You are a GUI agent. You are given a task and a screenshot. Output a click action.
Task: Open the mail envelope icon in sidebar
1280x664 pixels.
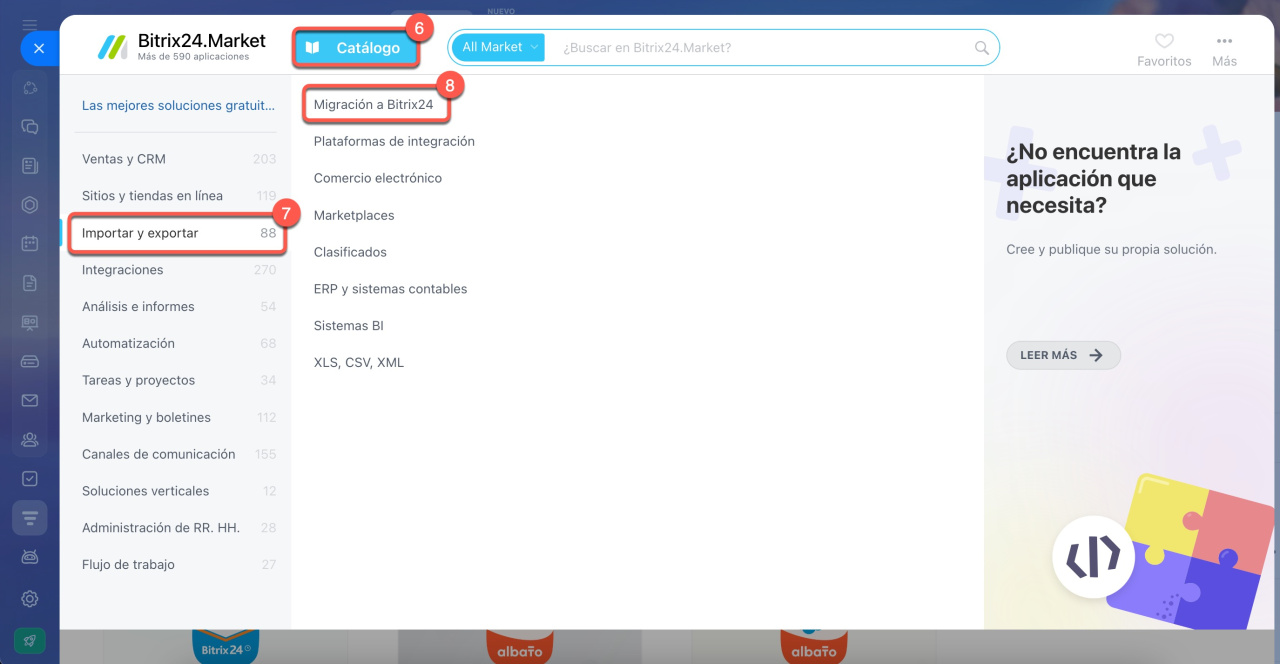(30, 400)
